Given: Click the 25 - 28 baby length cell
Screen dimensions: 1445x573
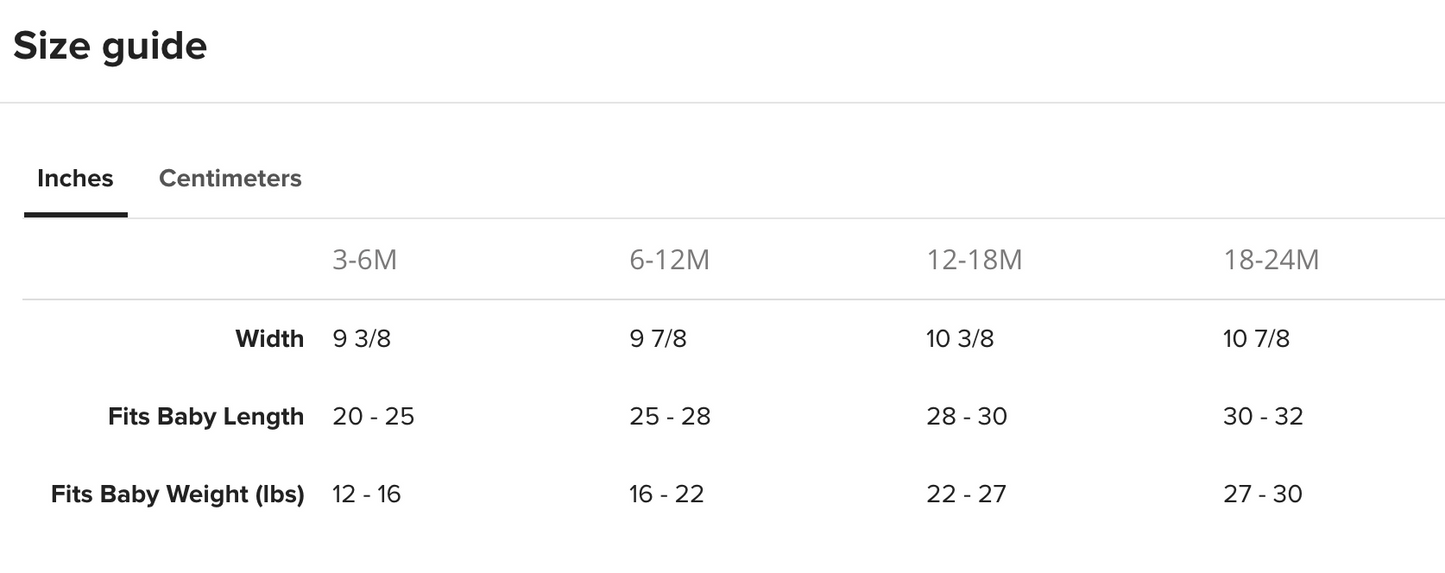Looking at the screenshot, I should [670, 417].
